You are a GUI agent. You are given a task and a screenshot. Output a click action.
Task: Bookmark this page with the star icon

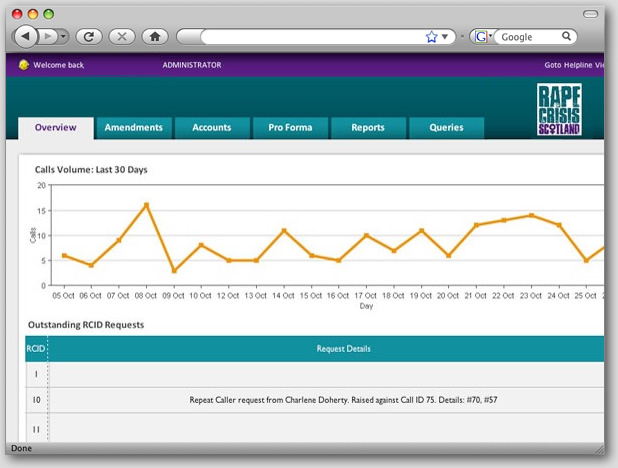[431, 37]
